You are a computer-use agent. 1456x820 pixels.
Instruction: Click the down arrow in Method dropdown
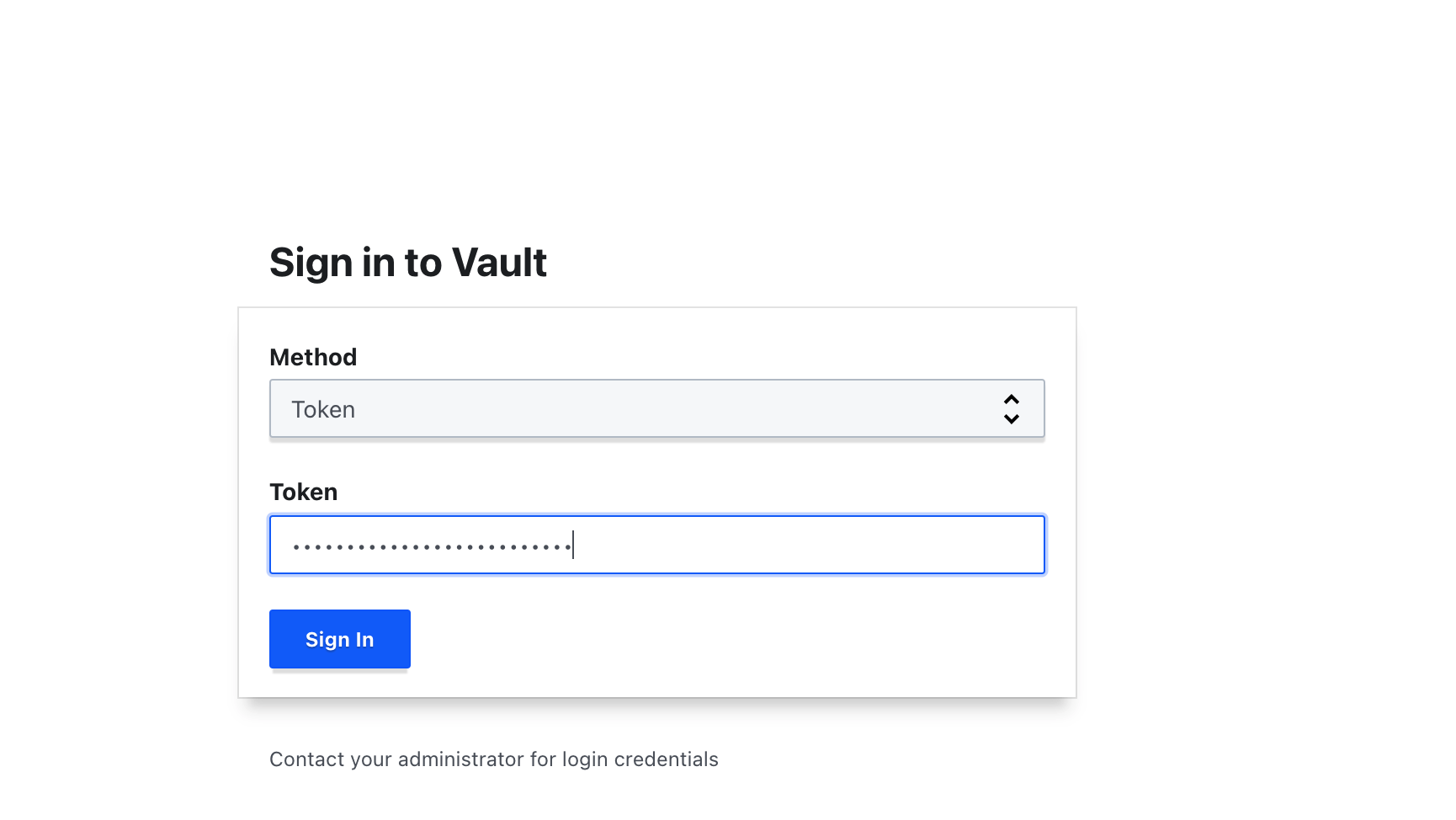(x=1011, y=419)
